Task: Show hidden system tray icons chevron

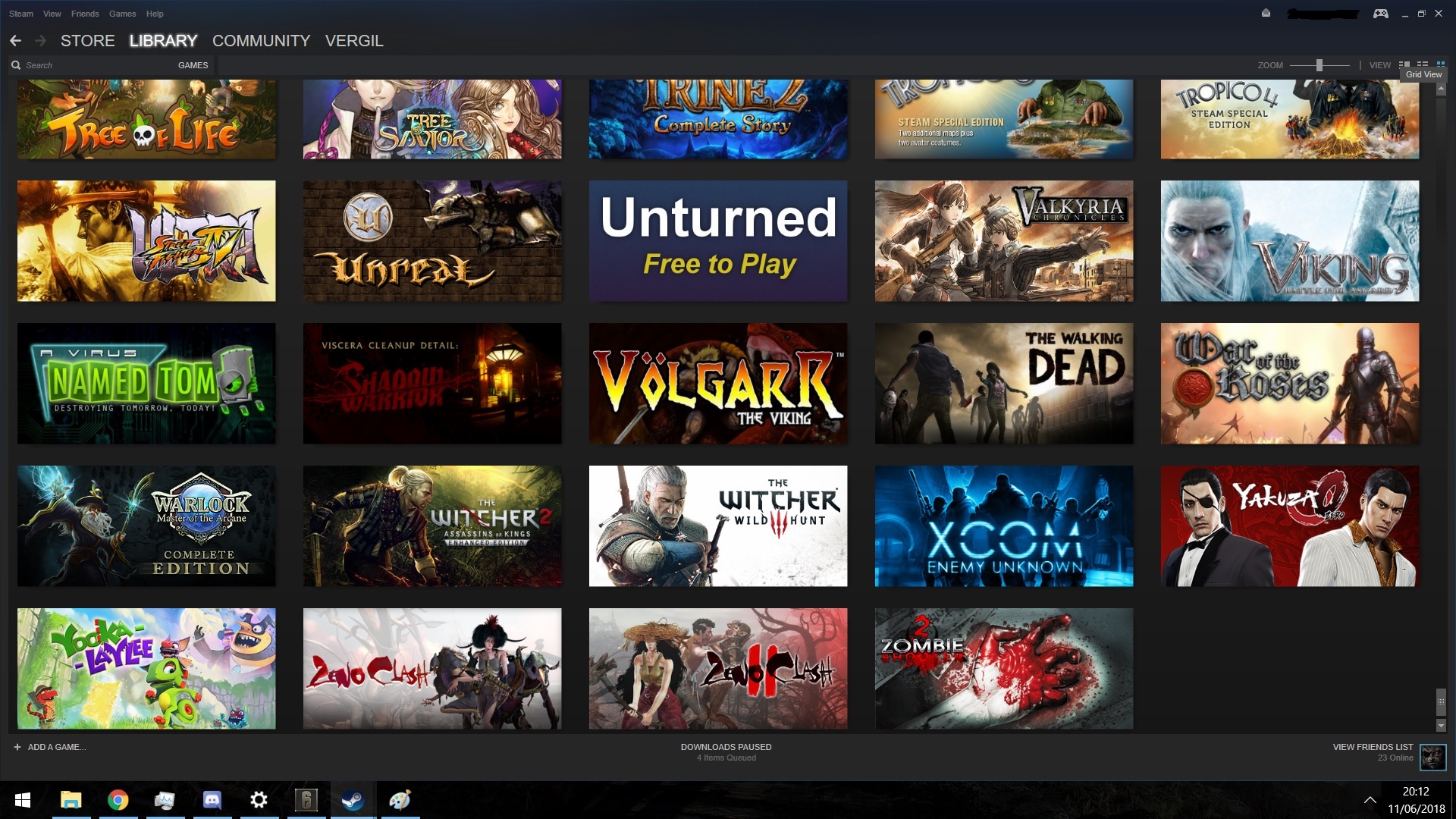Action: pyautogui.click(x=1370, y=800)
